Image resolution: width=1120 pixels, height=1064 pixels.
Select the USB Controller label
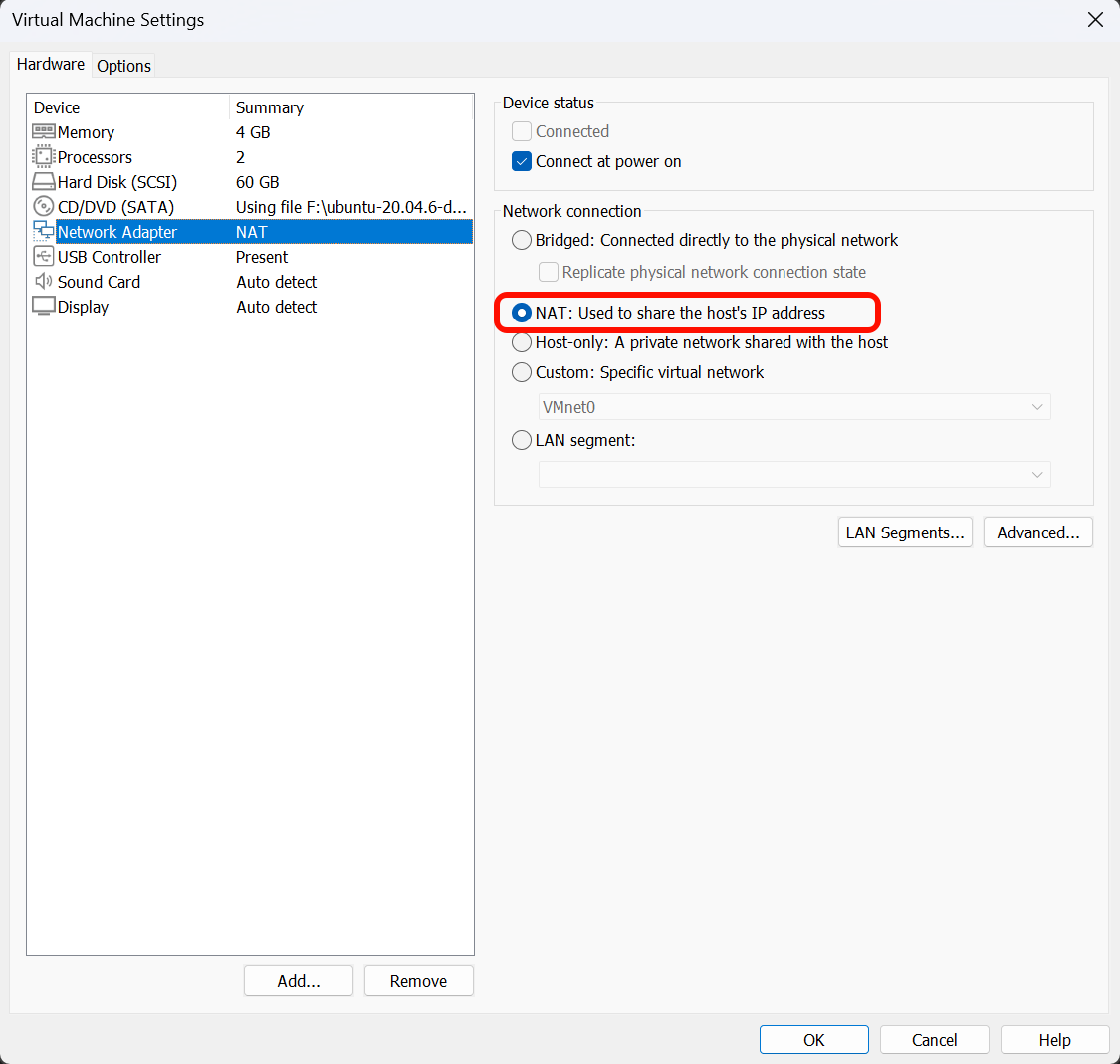(110, 257)
